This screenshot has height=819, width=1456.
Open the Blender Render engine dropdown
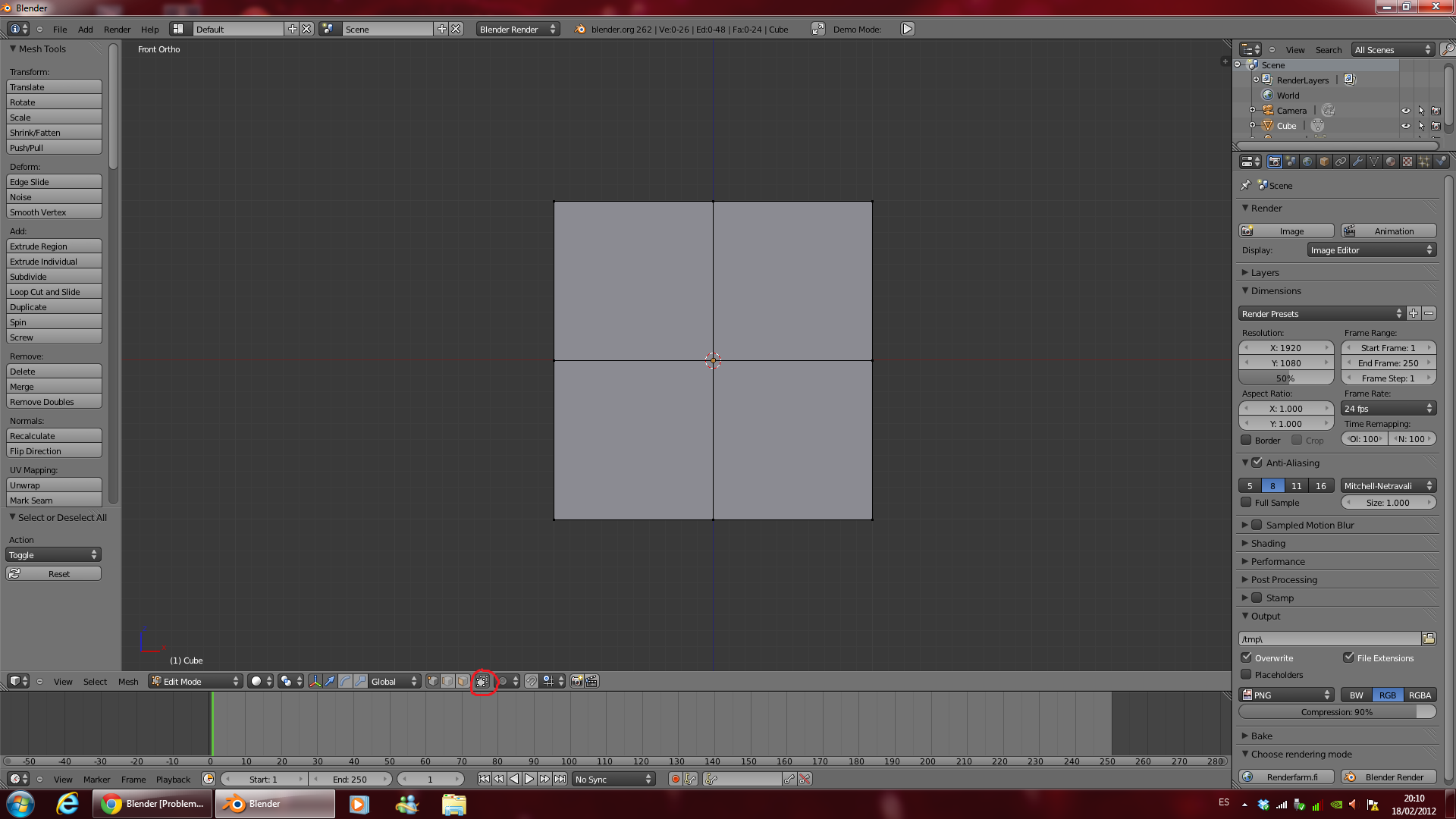[x=518, y=29]
